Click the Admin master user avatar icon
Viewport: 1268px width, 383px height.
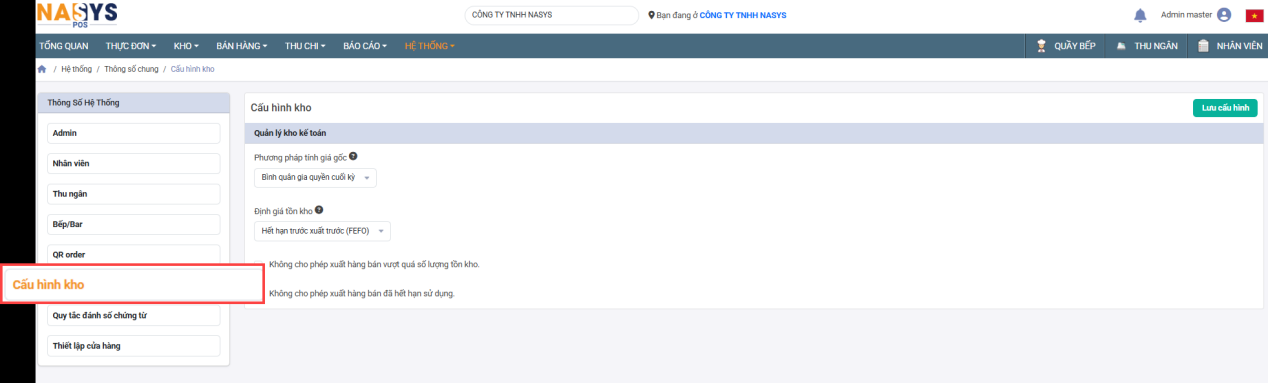[x=1224, y=15]
